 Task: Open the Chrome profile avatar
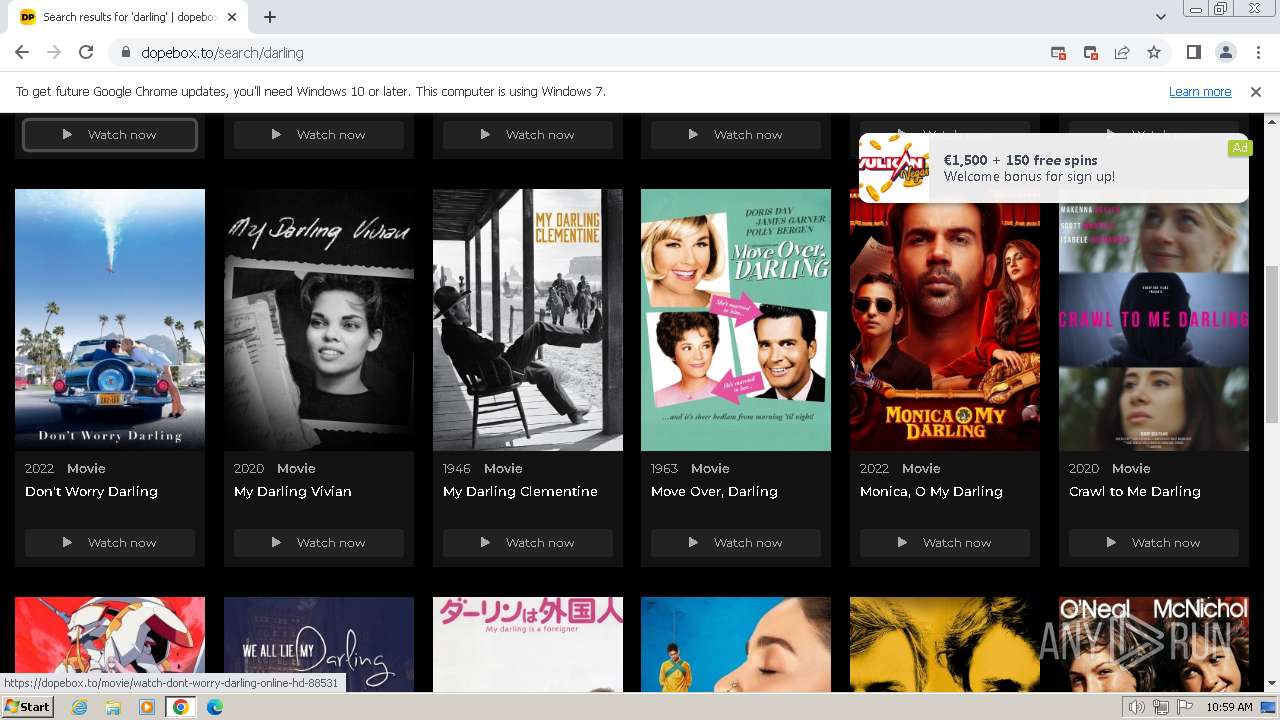coord(1225,52)
